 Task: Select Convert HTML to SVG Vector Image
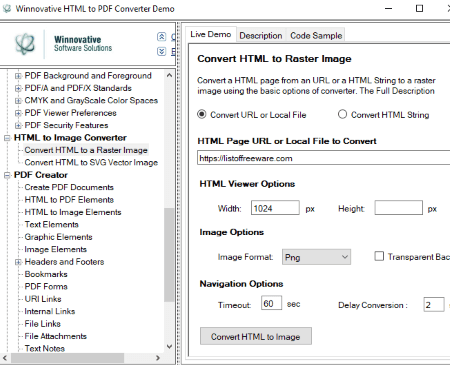[91, 163]
